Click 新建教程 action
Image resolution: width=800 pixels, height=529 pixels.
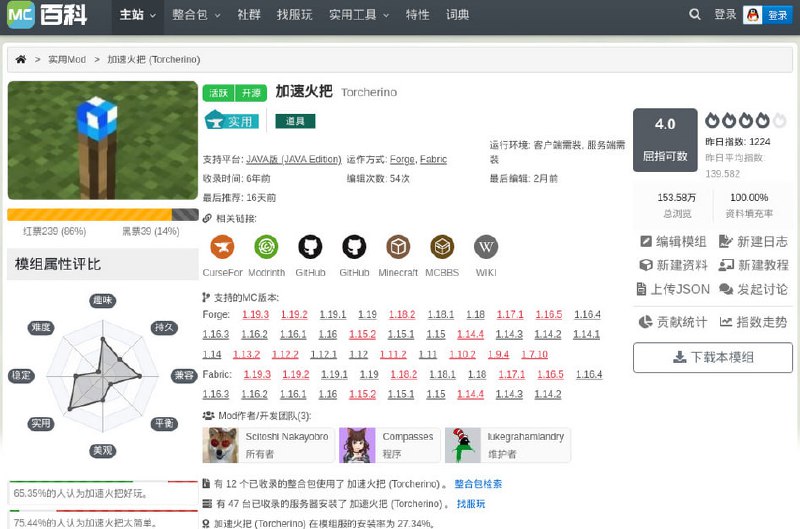[754, 265]
